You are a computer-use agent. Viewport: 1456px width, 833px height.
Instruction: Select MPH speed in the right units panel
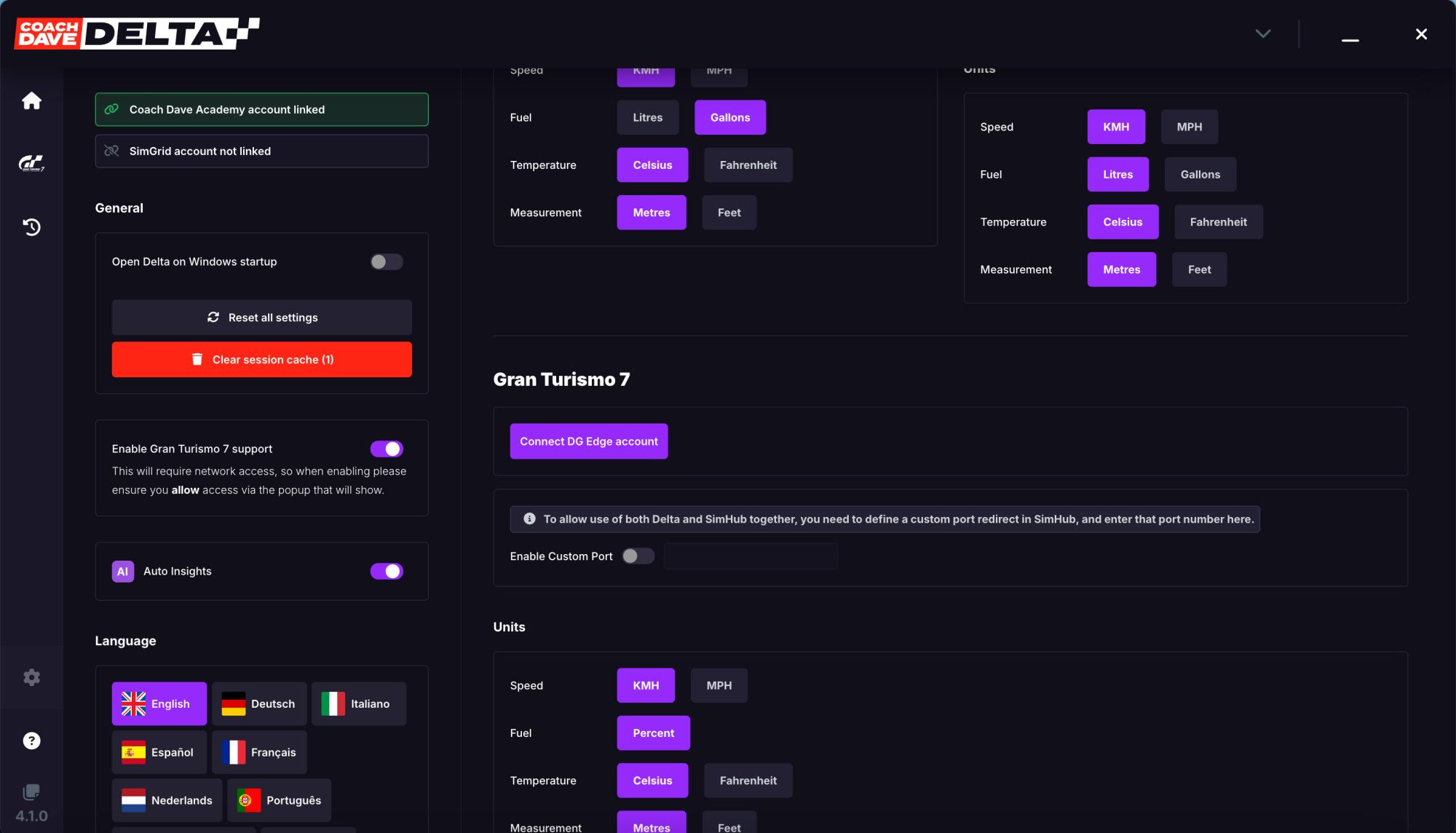[x=1189, y=127]
